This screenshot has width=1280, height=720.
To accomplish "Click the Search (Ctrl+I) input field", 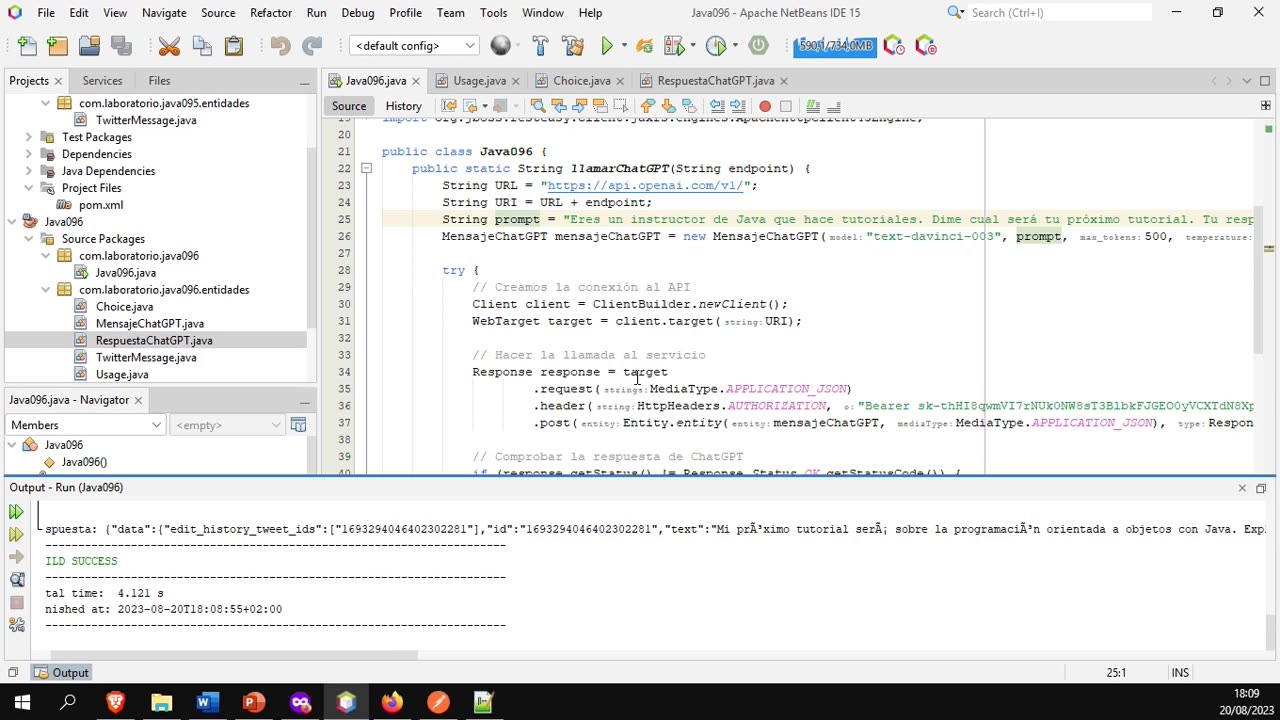I will point(1060,13).
